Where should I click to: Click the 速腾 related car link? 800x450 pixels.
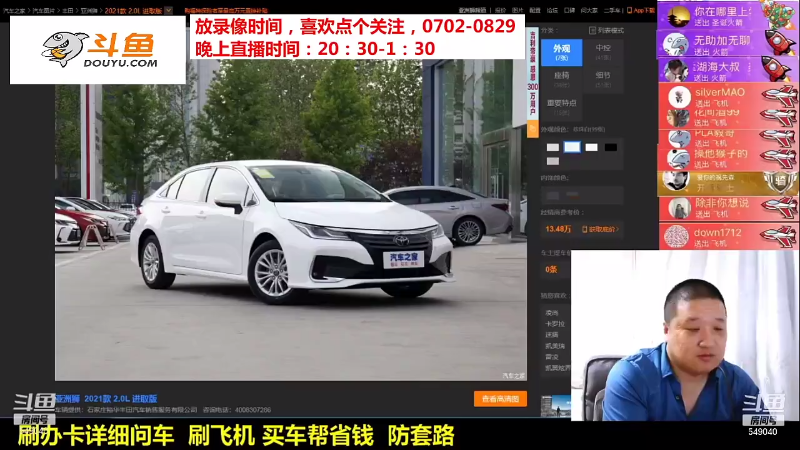(x=552, y=335)
